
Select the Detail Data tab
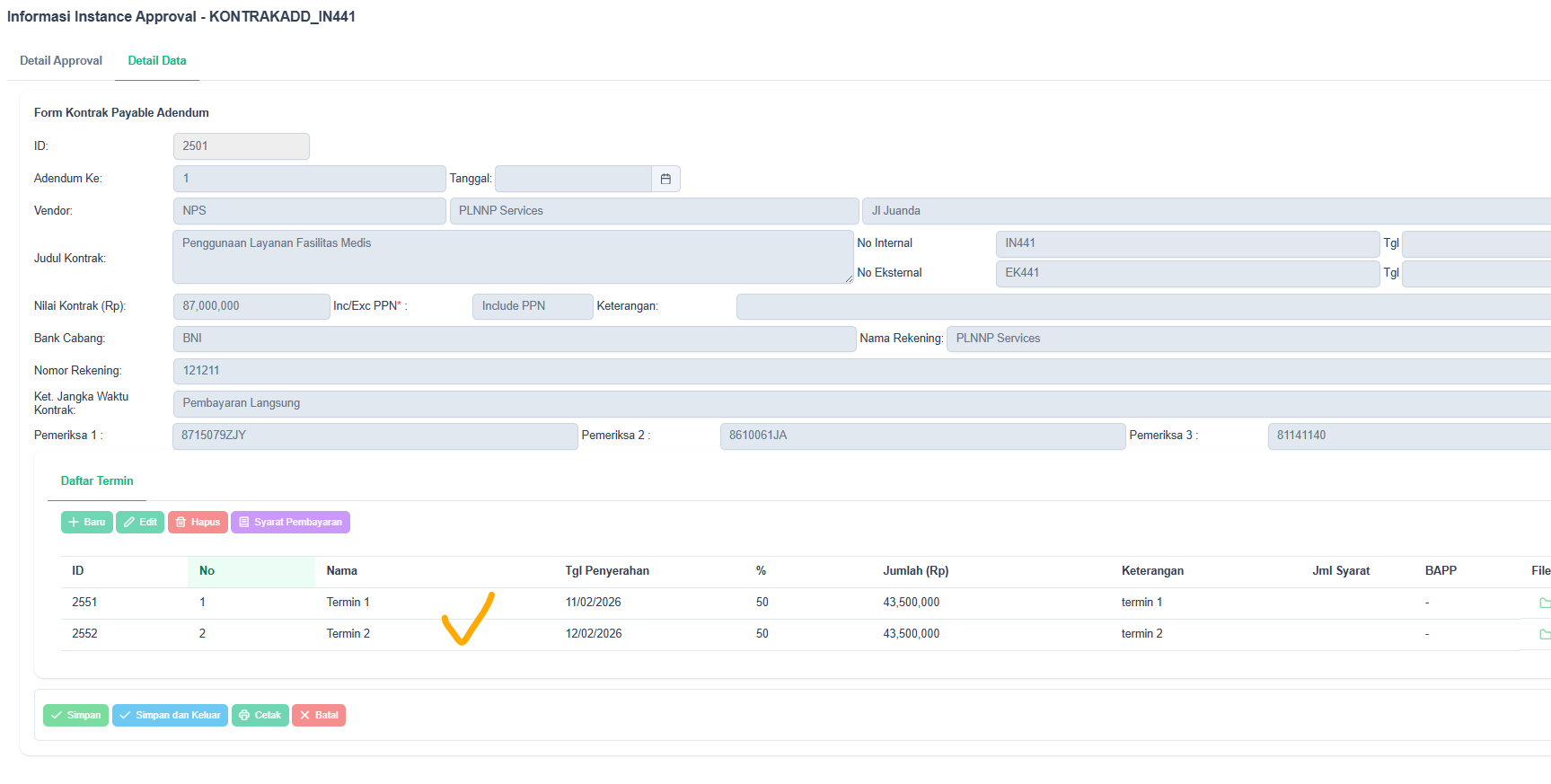point(157,61)
